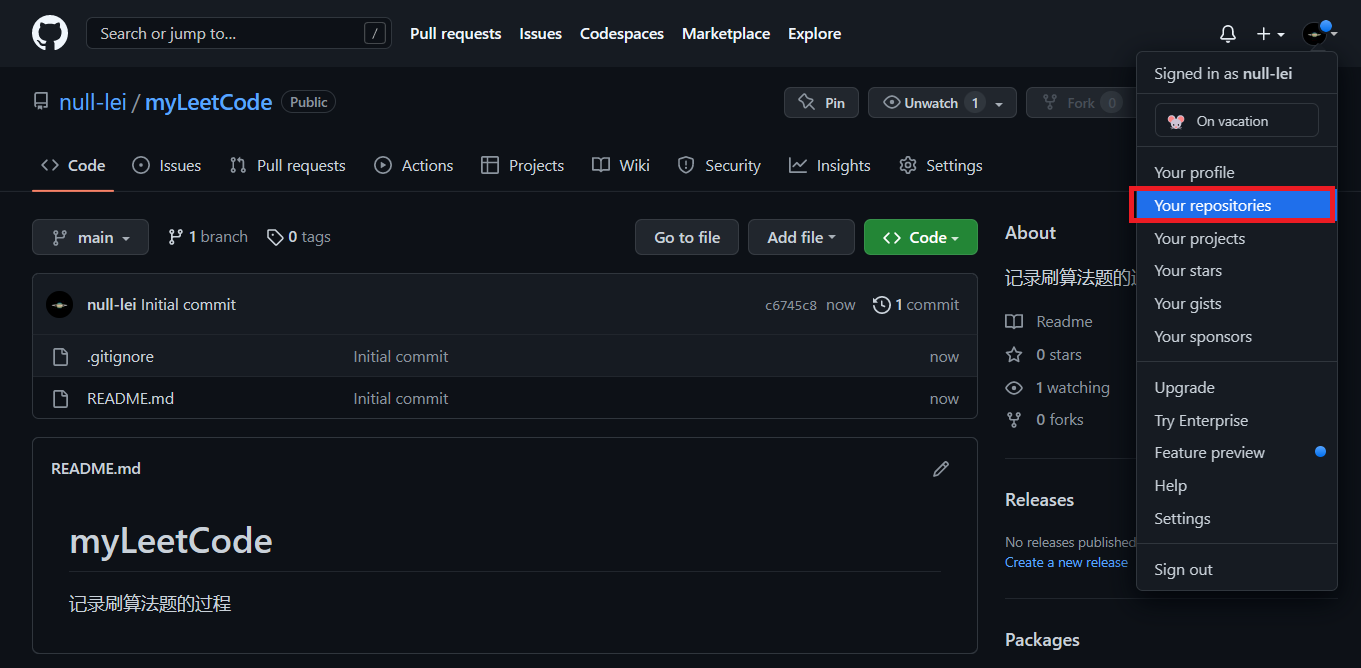Click the file icon beside README.md
The image size is (1361, 668).
click(60, 399)
